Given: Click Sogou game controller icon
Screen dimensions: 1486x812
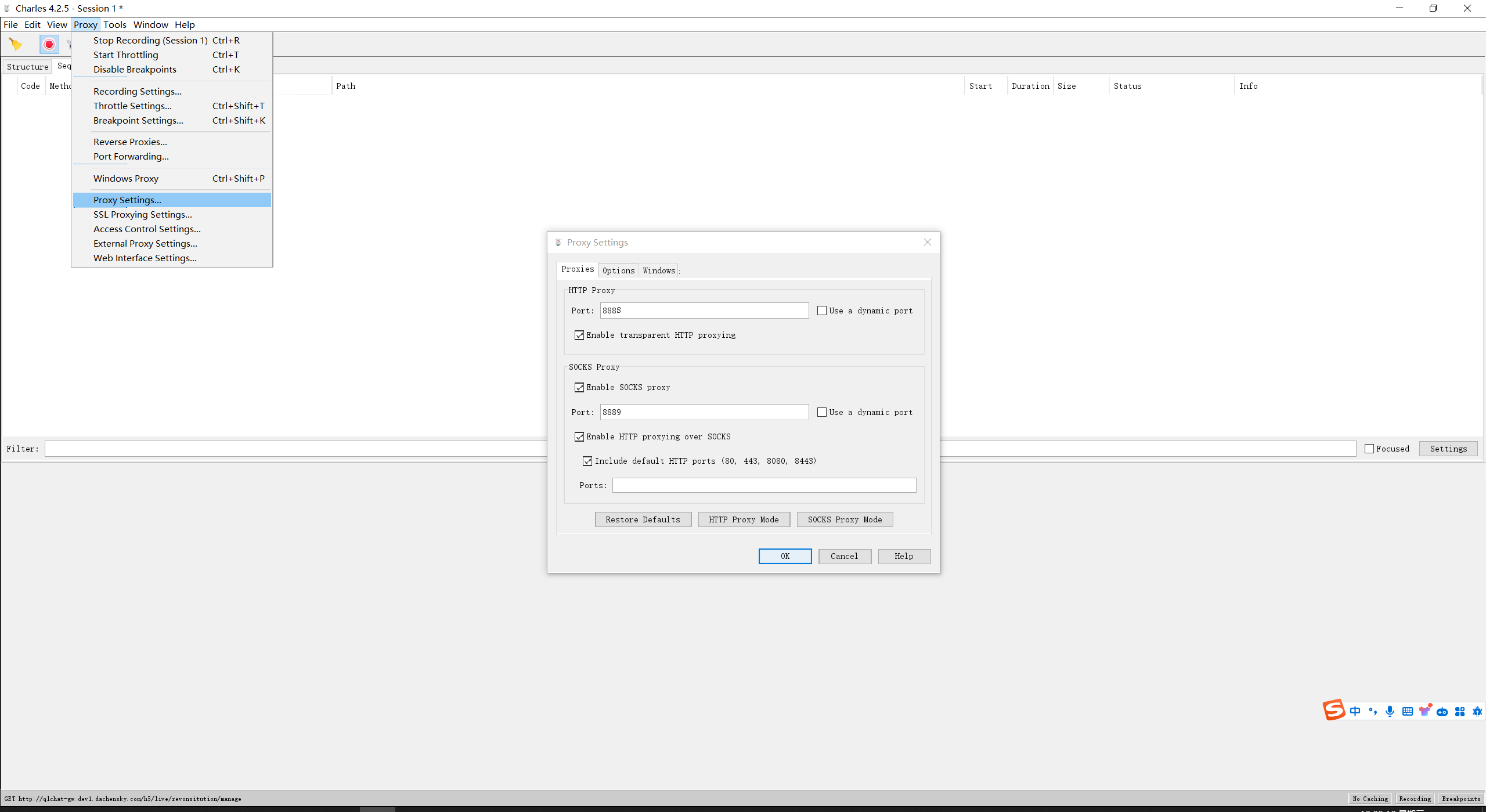Looking at the screenshot, I should click(1442, 712).
